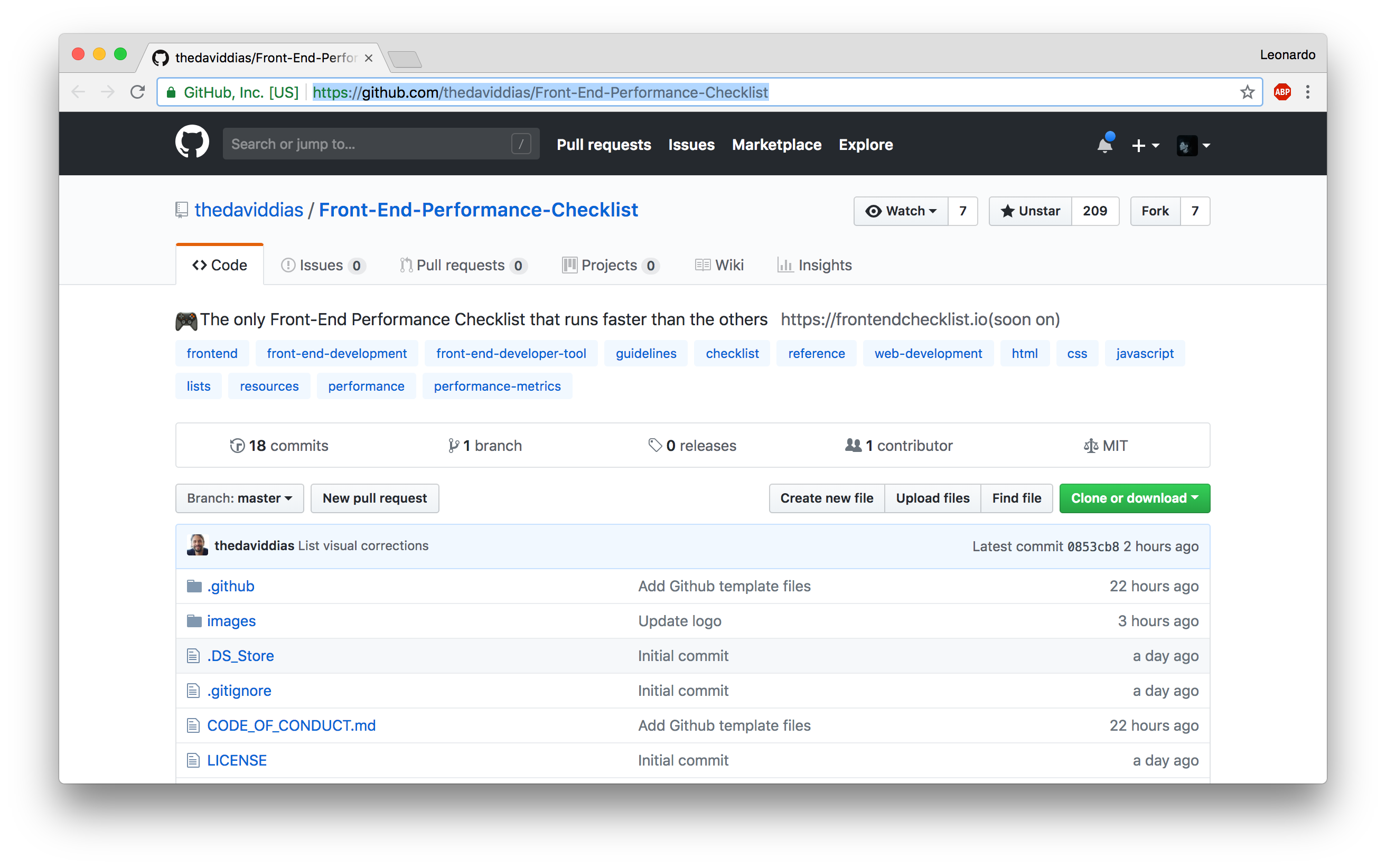
Task: Open the .gitignore file
Action: tap(239, 690)
